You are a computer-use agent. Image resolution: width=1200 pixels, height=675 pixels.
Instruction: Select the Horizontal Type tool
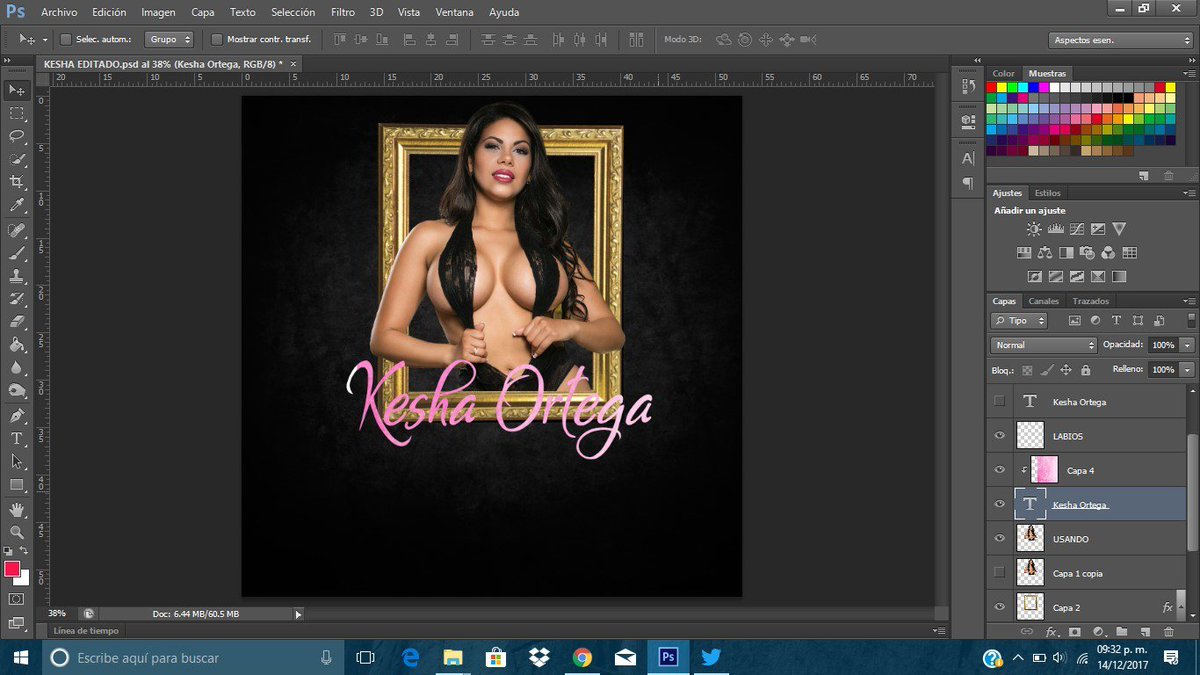click(17, 438)
